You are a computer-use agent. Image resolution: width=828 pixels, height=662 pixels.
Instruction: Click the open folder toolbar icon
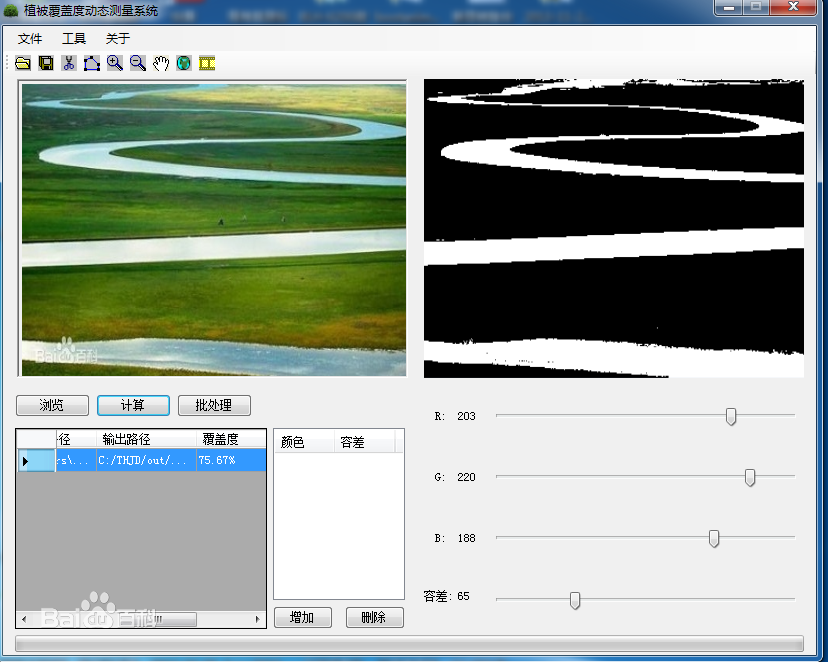(22, 63)
